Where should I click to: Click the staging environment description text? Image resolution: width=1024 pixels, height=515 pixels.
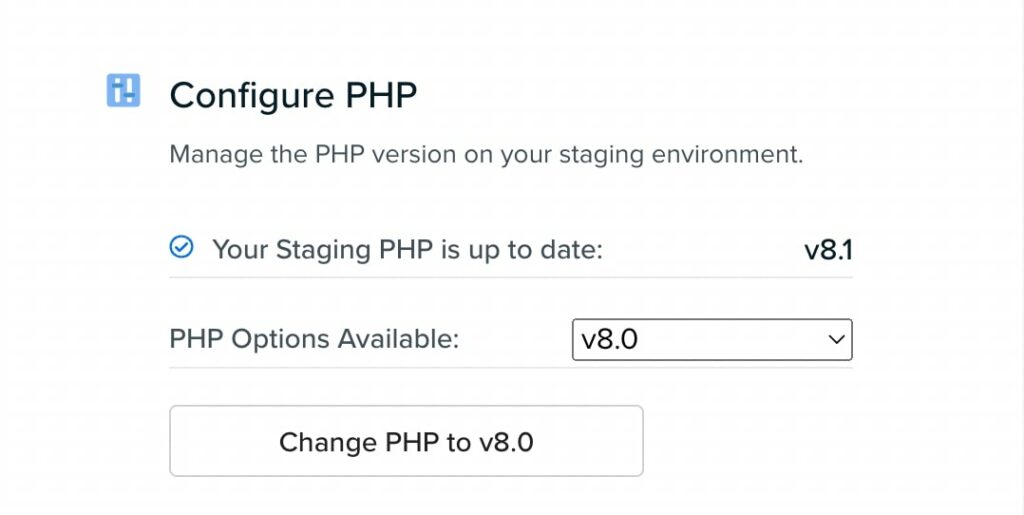486,155
